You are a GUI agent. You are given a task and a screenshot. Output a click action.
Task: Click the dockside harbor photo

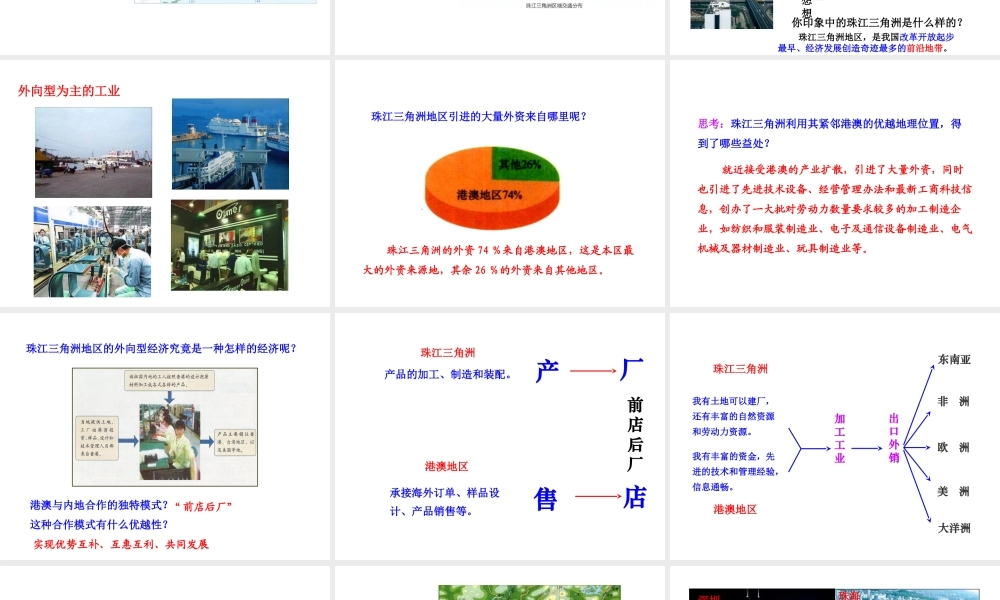point(94,152)
